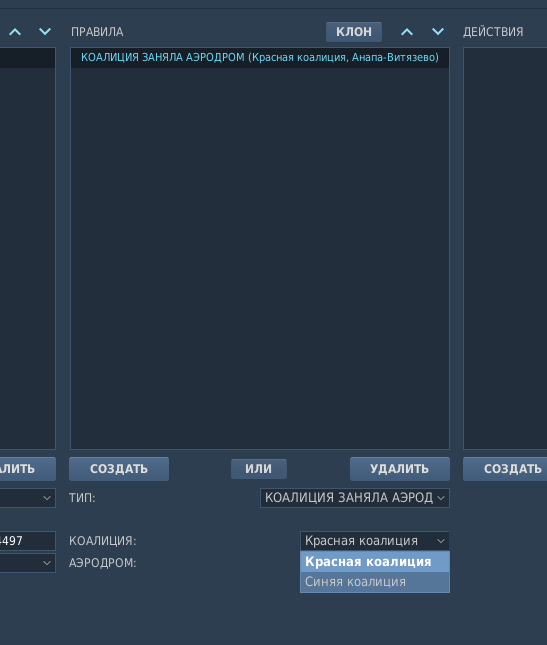Create new action with СОЗДАТЬ under Действия
This screenshot has height=645, width=547.
(x=505, y=469)
